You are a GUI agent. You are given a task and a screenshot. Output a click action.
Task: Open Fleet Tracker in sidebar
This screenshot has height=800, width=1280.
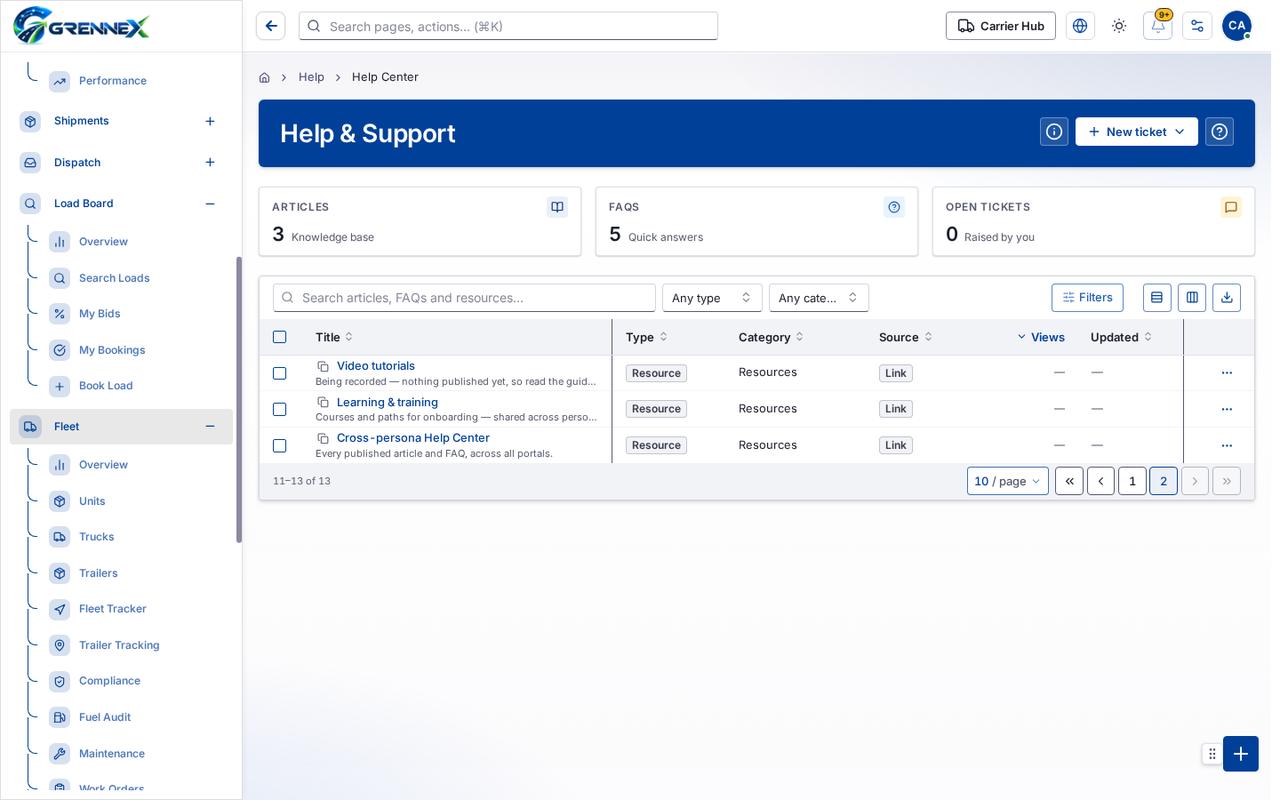pos(112,609)
